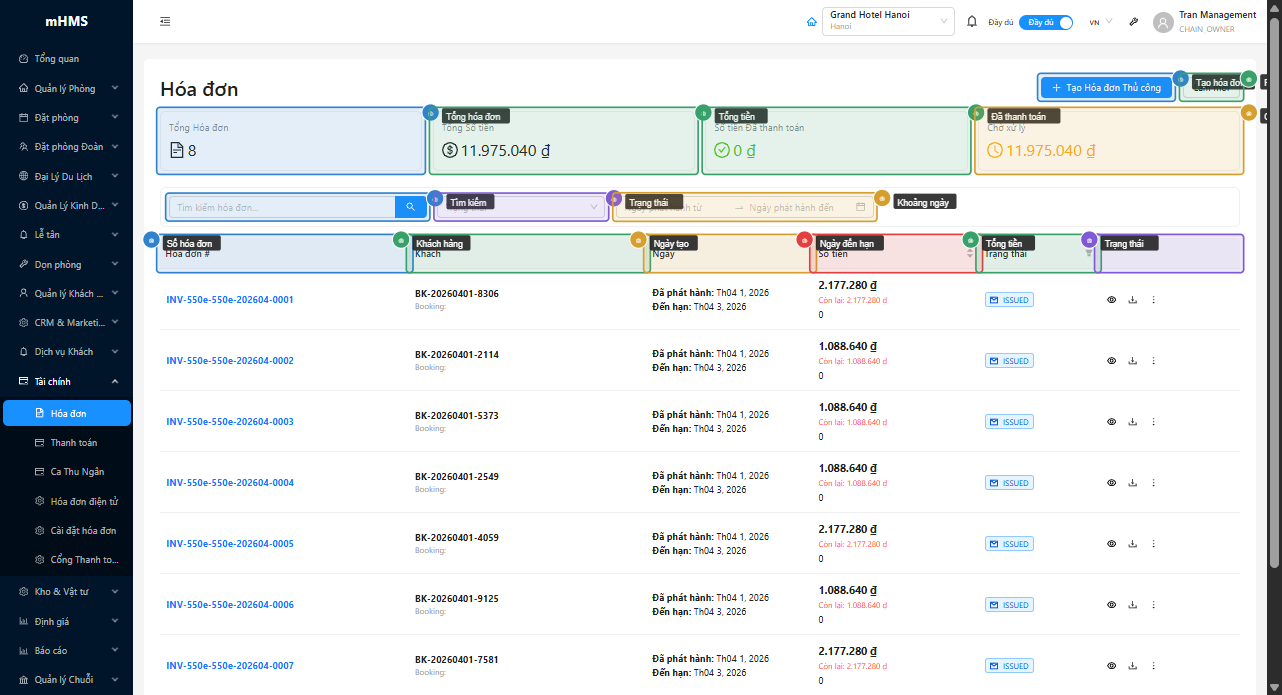
Task: Click the key icon in the top header
Action: tap(1134, 22)
